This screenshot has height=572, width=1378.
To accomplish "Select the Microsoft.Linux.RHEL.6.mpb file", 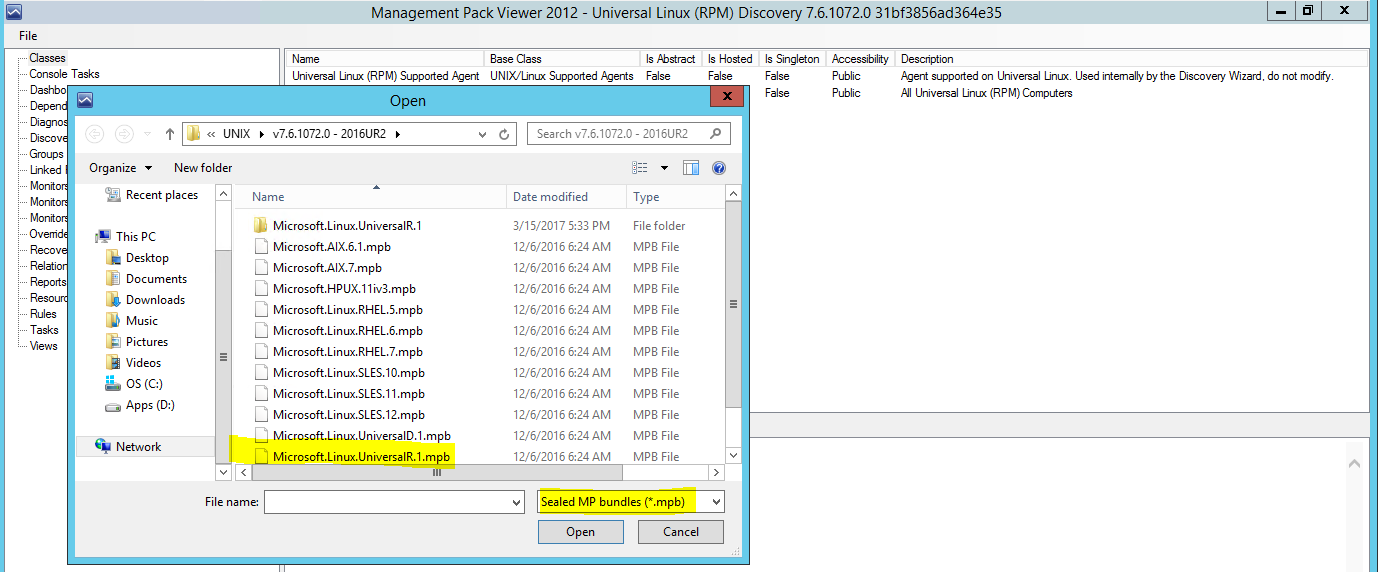I will click(x=348, y=331).
